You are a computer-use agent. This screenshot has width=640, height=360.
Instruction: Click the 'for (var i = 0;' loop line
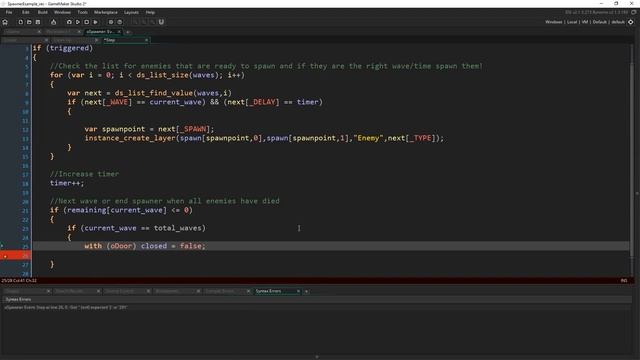[x=147, y=75]
